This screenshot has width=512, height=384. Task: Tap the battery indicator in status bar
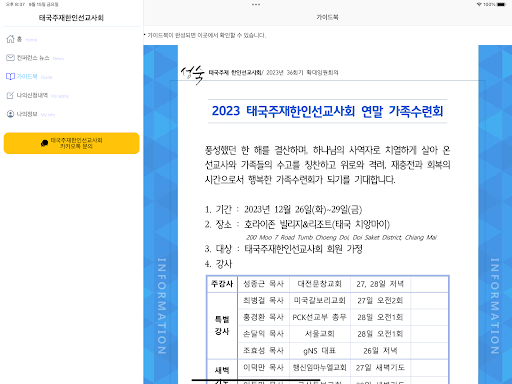(501, 4)
